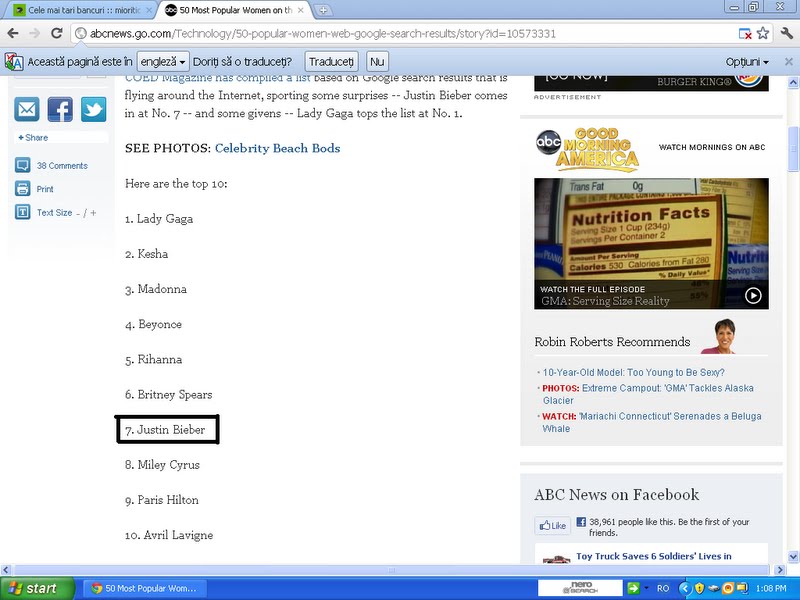Open the Celebrity Beach Bods link
Image resolution: width=800 pixels, height=600 pixels.
click(x=278, y=148)
